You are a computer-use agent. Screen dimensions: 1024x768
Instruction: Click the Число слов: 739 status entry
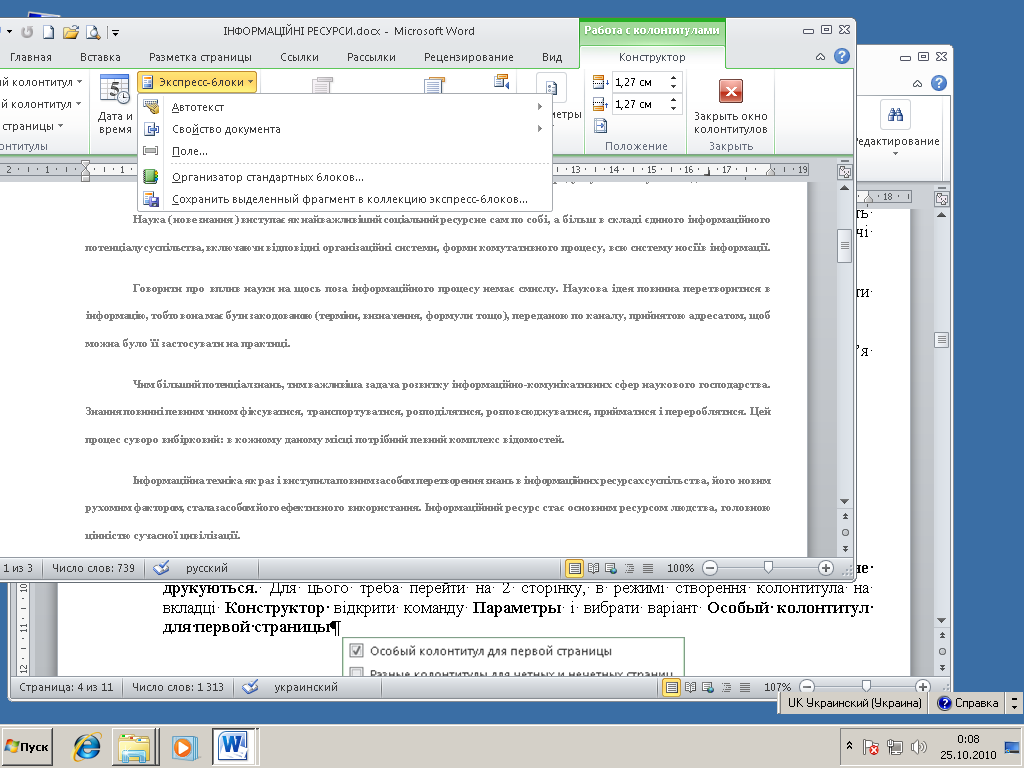pos(93,568)
